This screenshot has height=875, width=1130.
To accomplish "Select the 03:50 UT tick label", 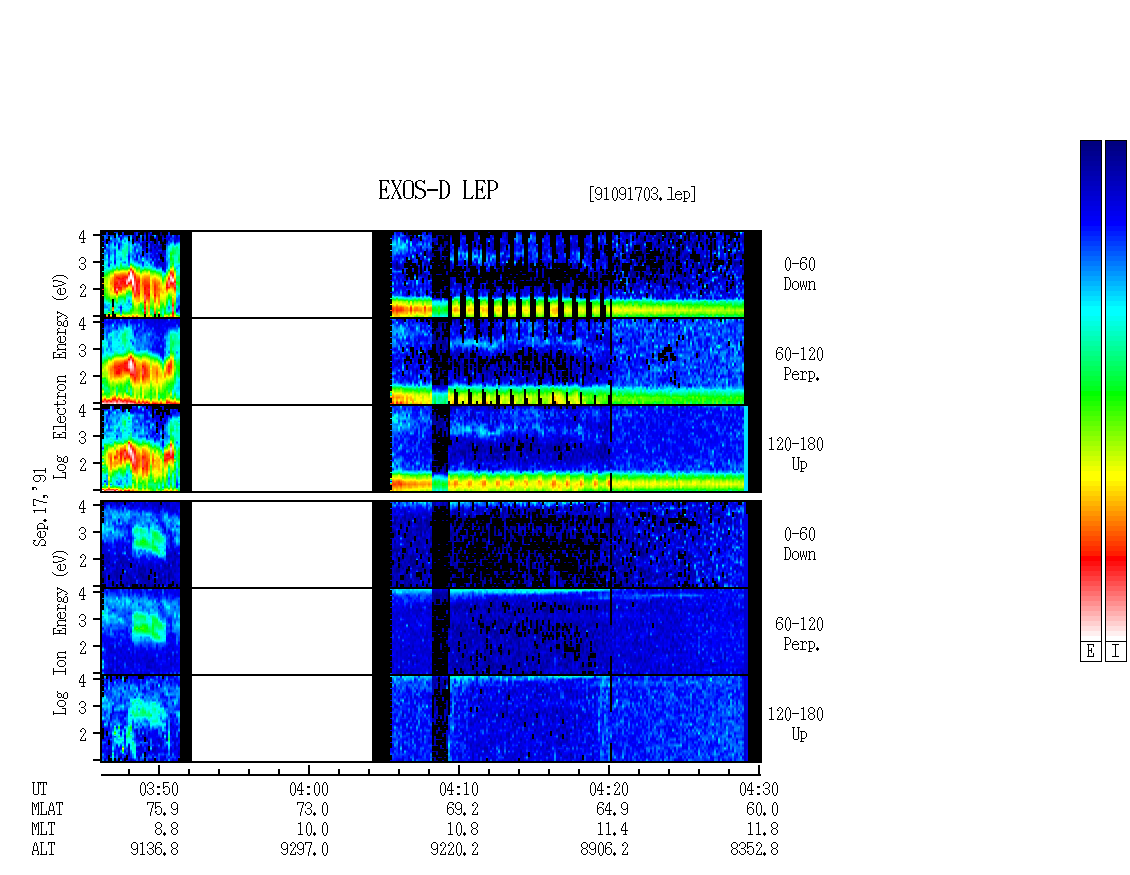I will (x=159, y=789).
